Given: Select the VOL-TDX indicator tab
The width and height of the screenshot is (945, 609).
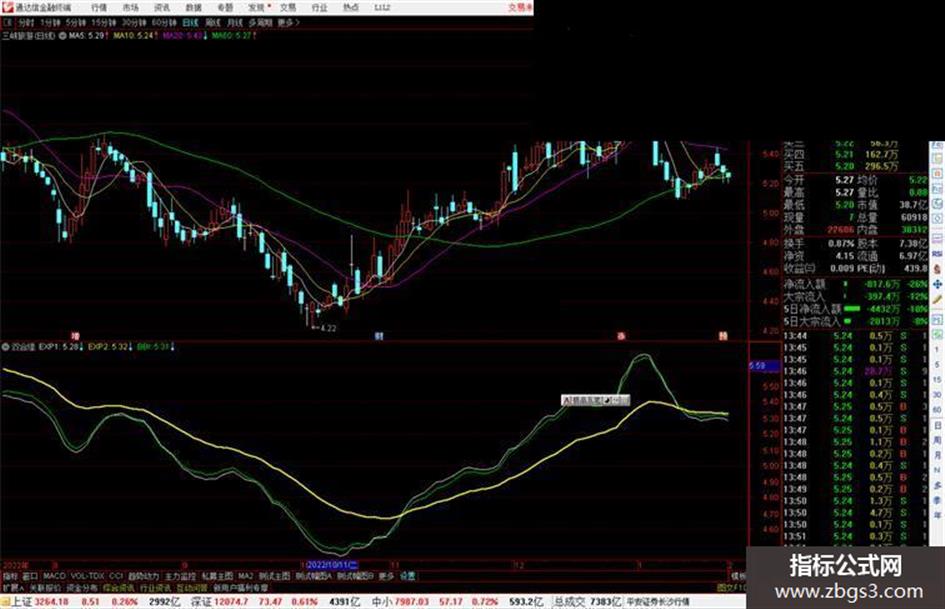Looking at the screenshot, I should [88, 576].
